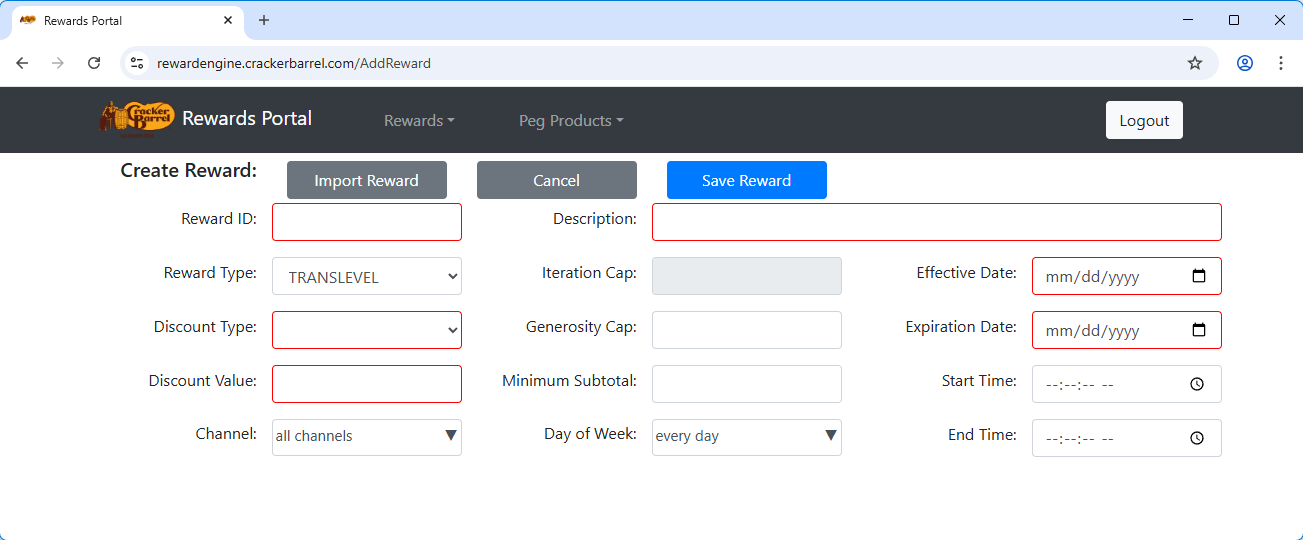1303x540 pixels.
Task: Focus the Reward ID input field
Action: click(x=366, y=222)
